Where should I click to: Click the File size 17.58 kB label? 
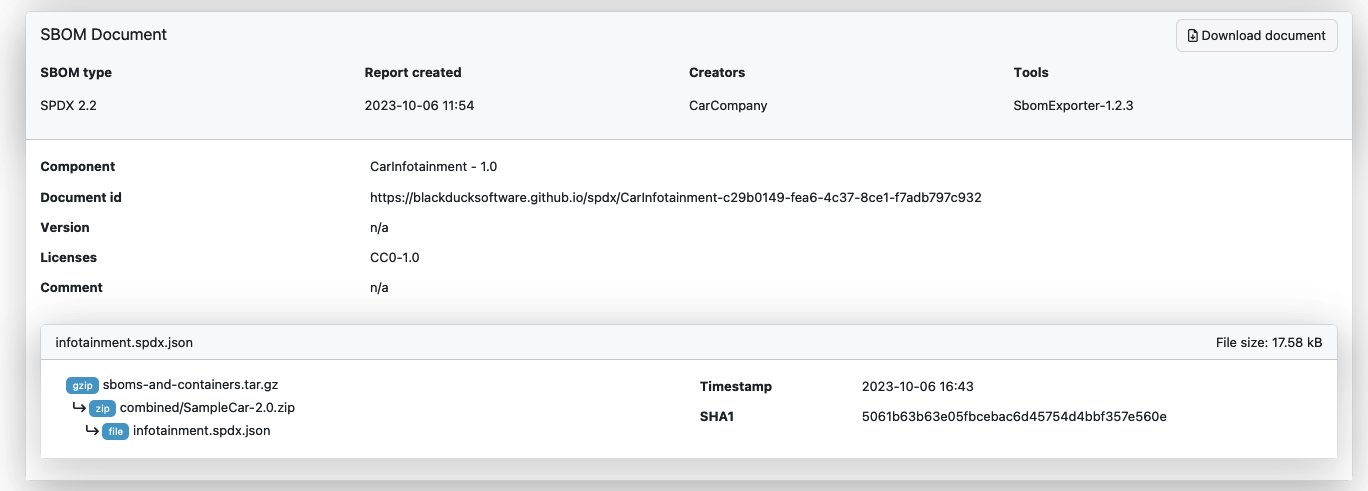(x=1268, y=342)
